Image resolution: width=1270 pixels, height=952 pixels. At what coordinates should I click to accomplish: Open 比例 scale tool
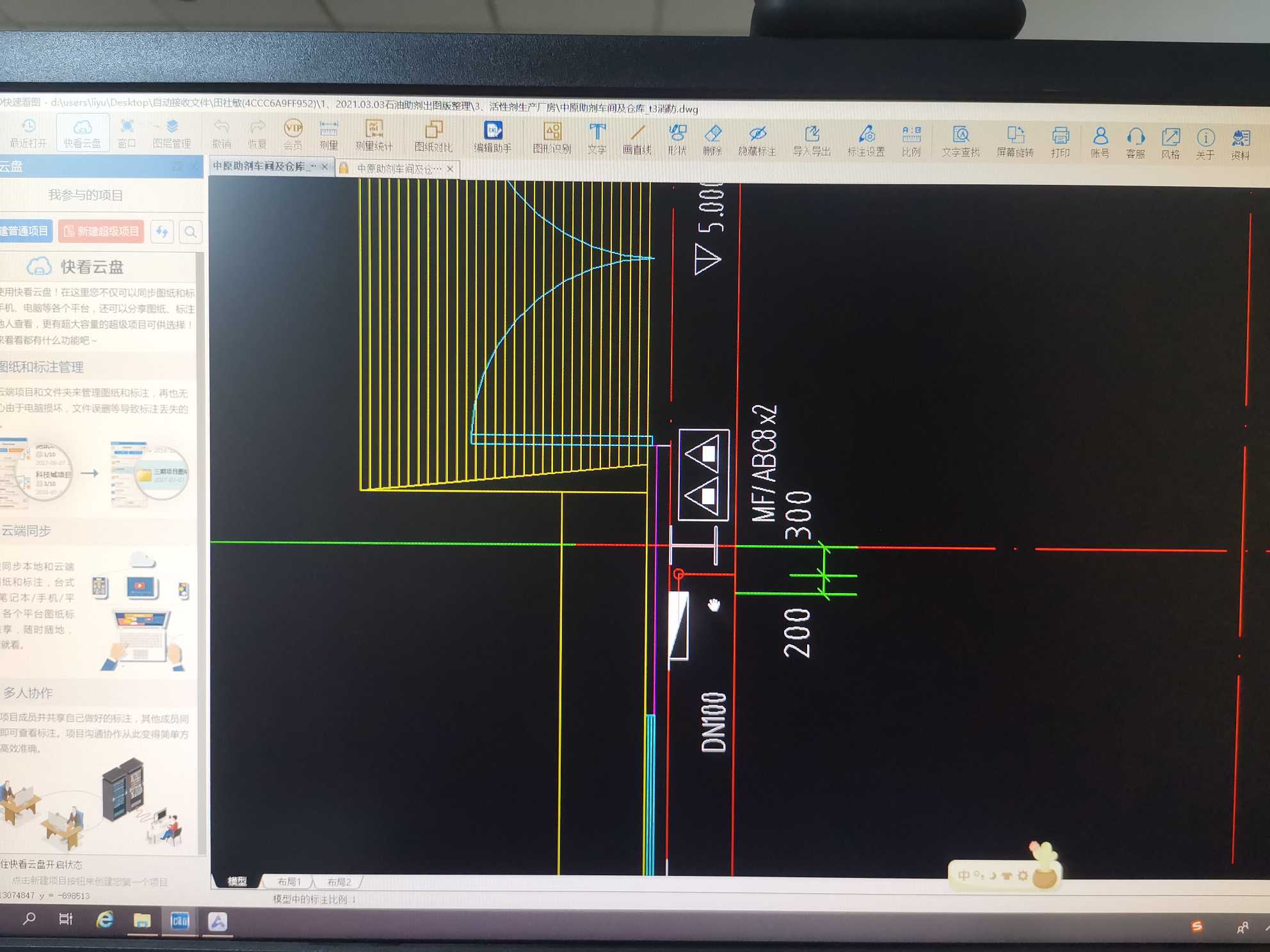[x=912, y=143]
